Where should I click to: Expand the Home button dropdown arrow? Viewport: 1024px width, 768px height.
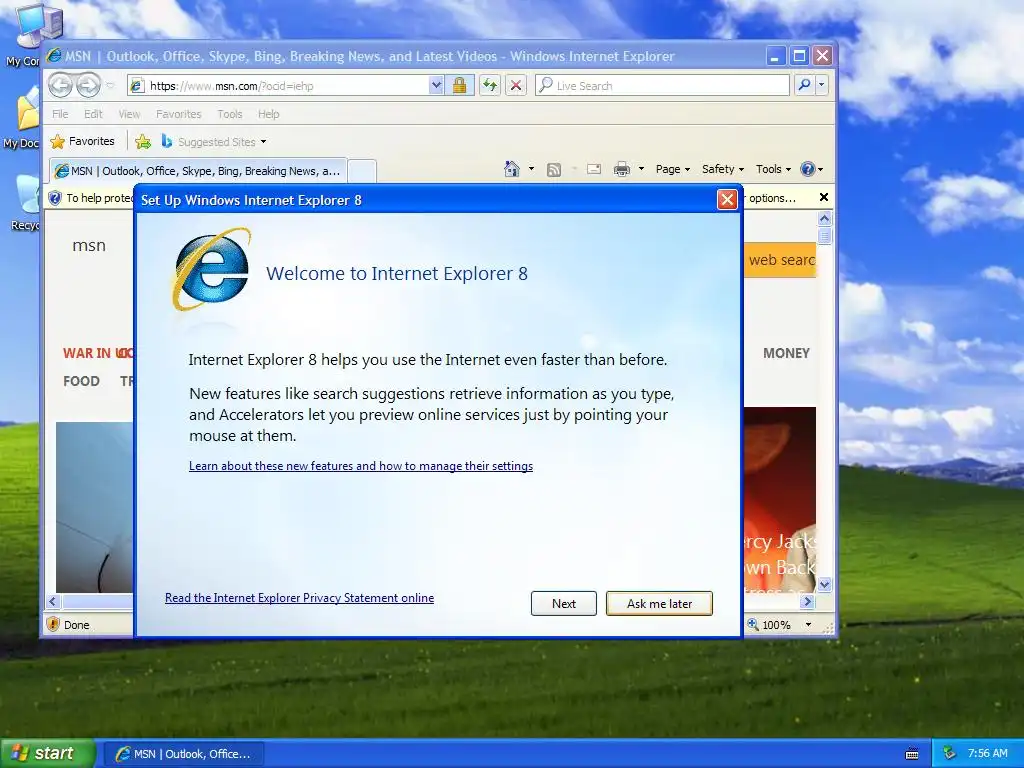pyautogui.click(x=531, y=169)
